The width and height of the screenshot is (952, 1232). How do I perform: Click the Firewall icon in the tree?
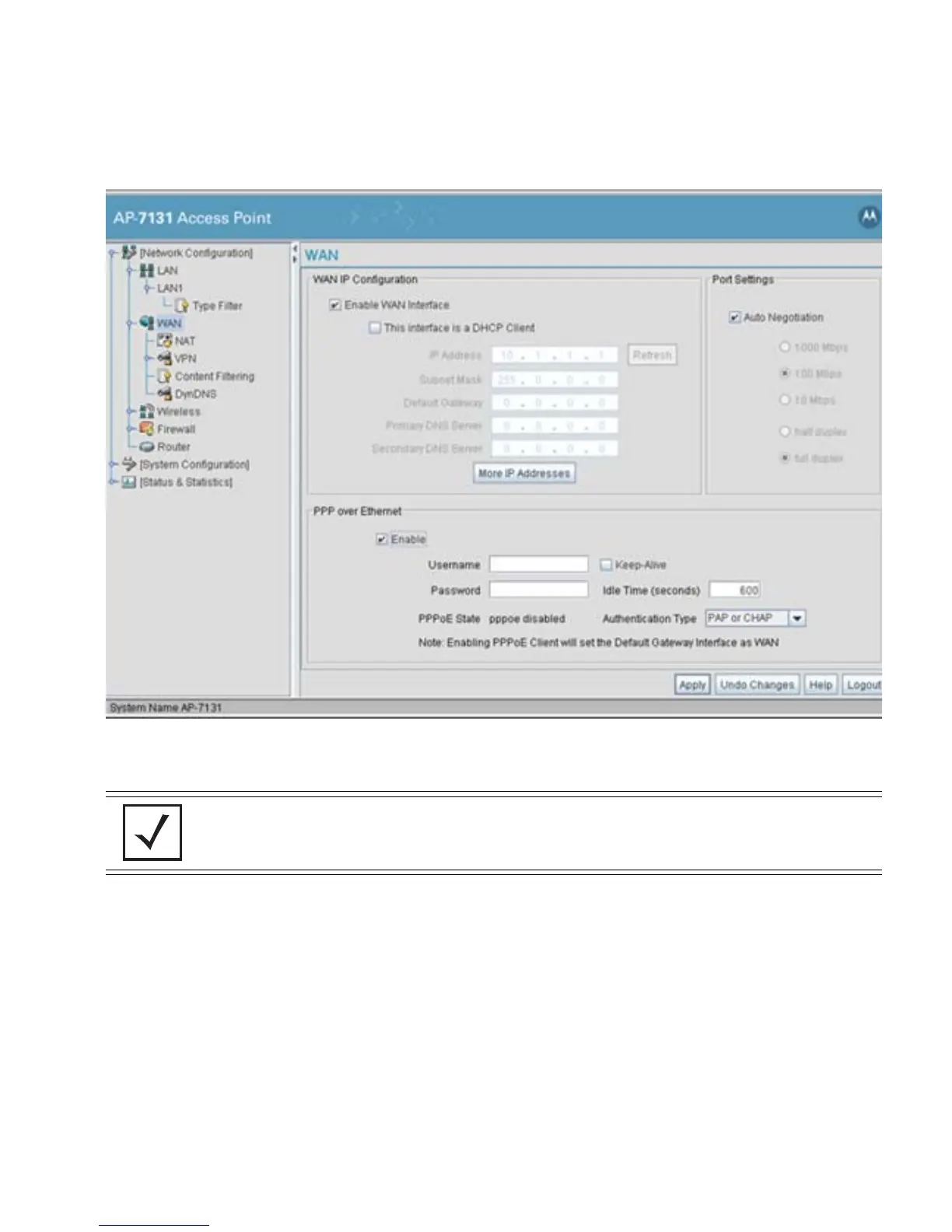click(x=147, y=429)
